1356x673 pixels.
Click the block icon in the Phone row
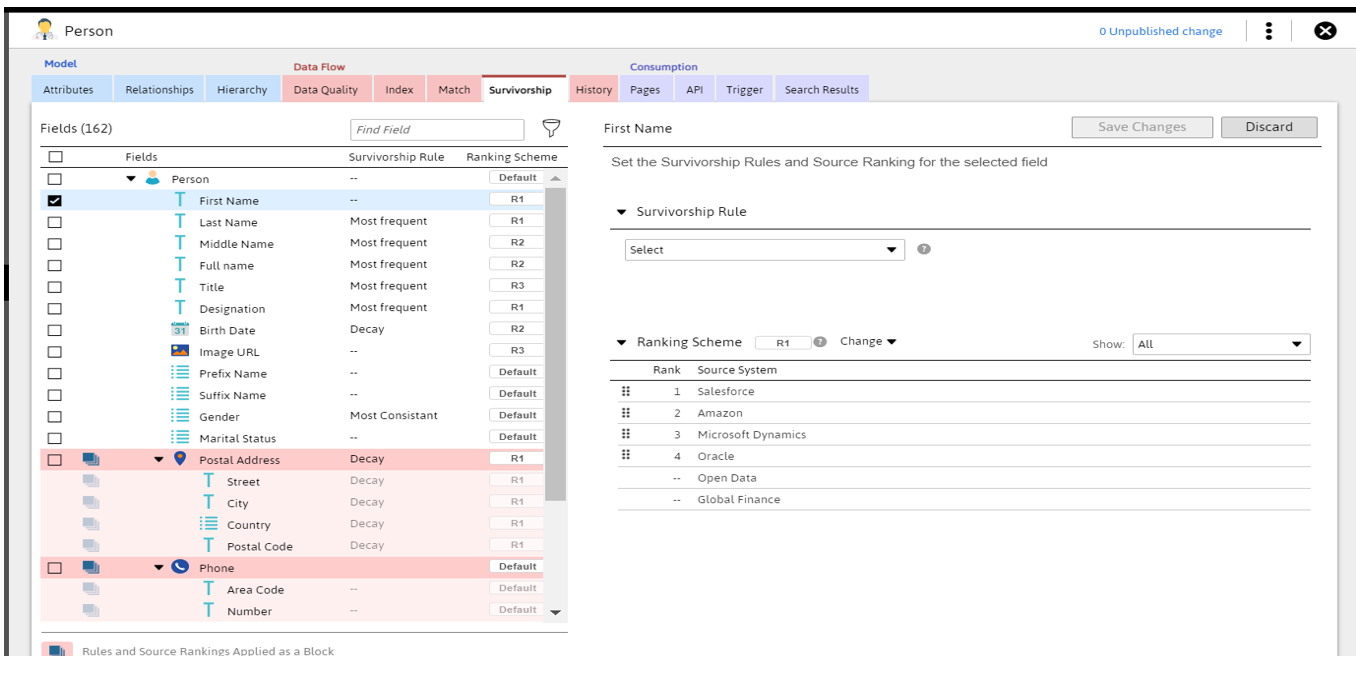pos(91,567)
